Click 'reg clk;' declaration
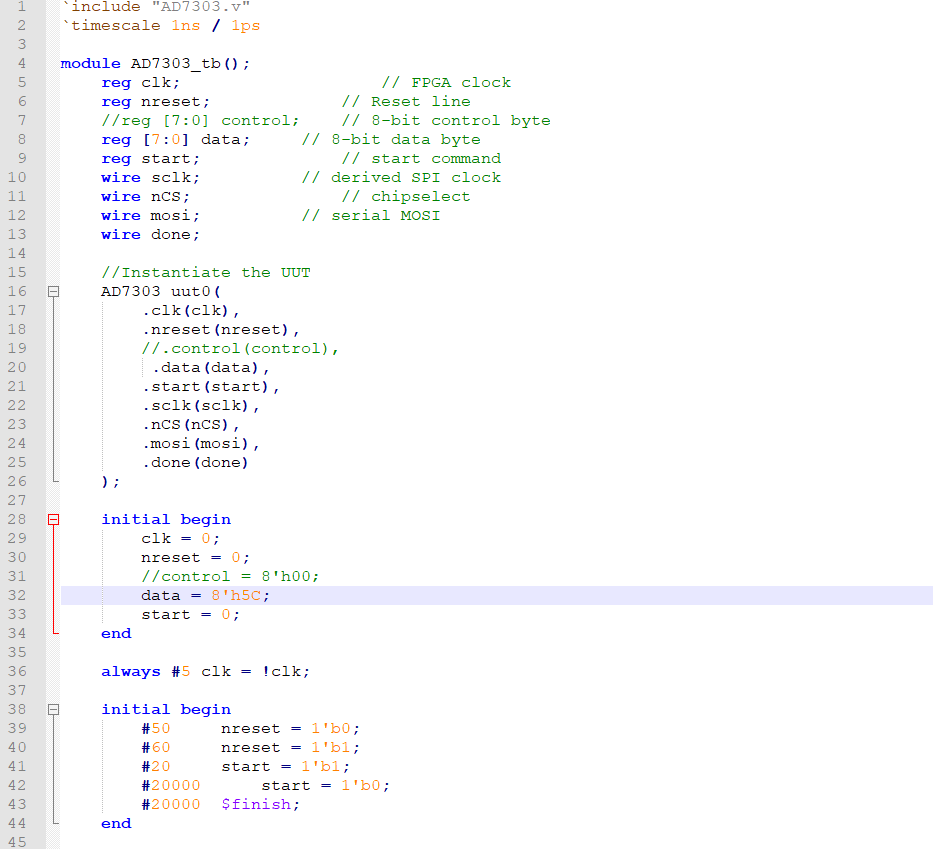The height and width of the screenshot is (849, 933). point(140,83)
